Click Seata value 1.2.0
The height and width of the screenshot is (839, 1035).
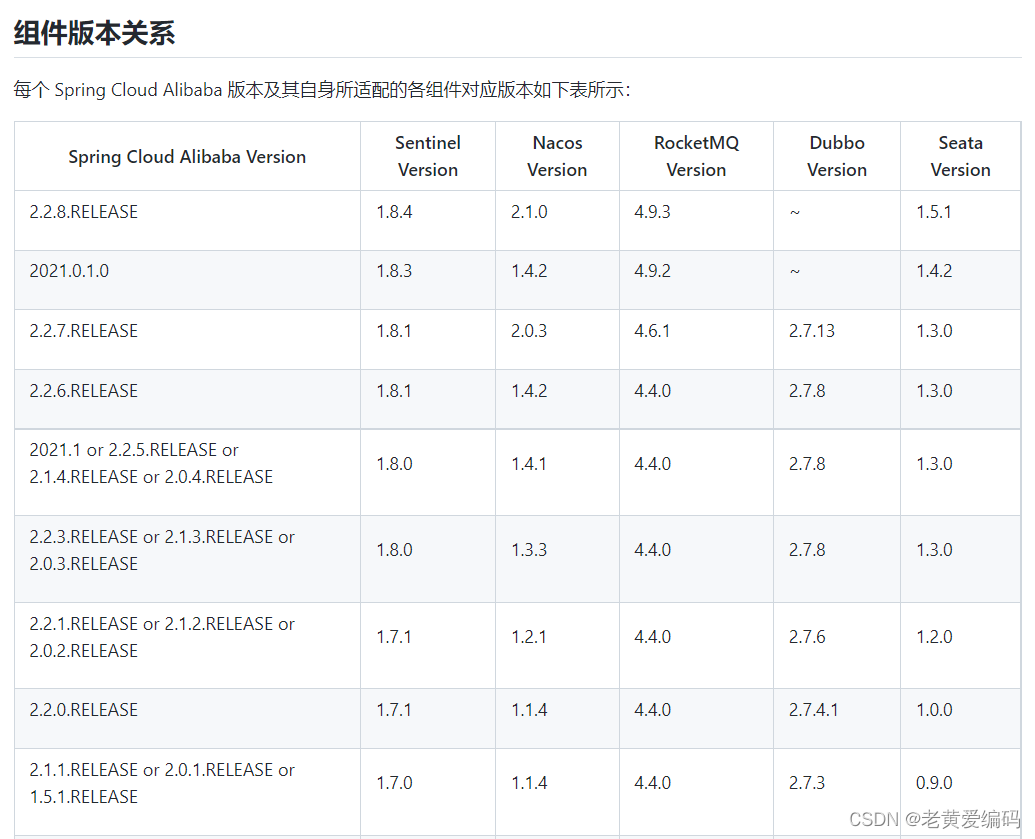pyautogui.click(x=934, y=637)
